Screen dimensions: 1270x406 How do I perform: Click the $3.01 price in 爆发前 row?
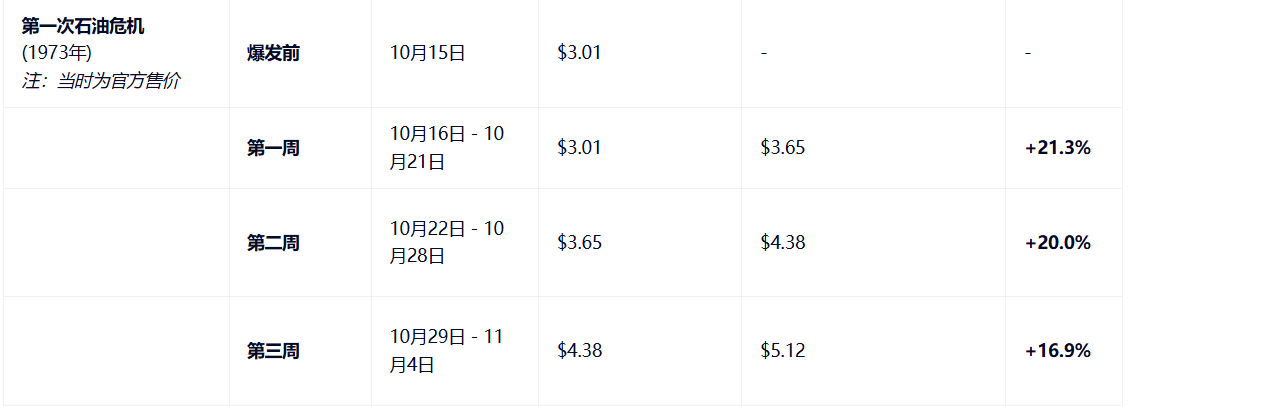click(x=579, y=53)
